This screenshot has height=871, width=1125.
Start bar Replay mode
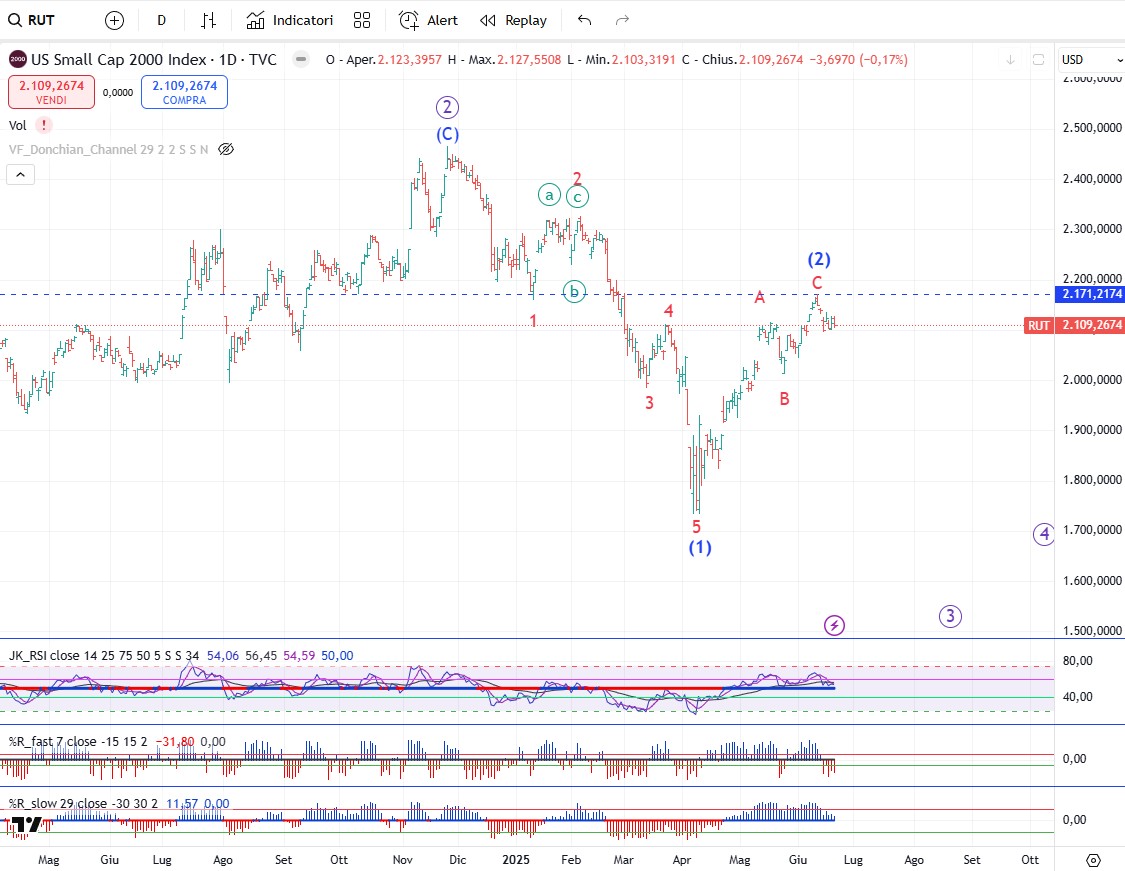(x=514, y=20)
